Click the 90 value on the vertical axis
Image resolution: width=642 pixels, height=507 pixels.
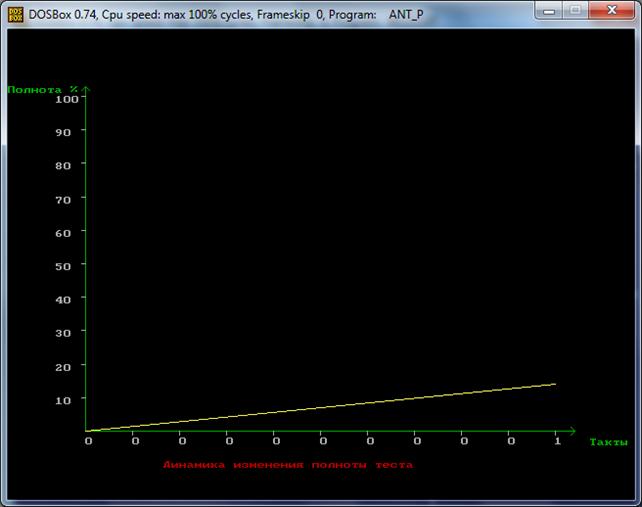63,132
